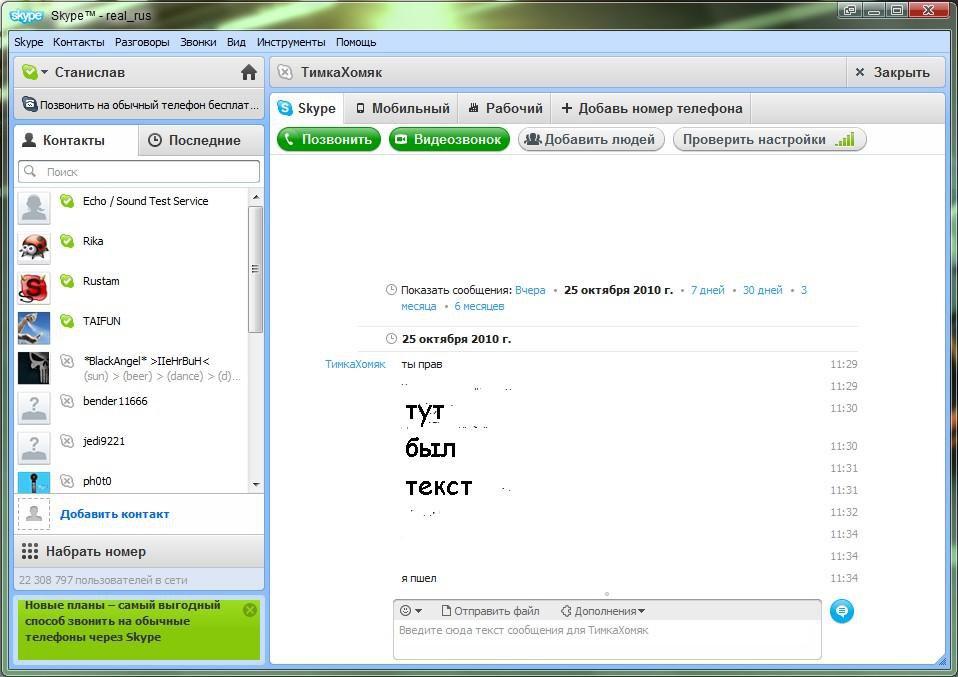Screen dimensions: 958x677
Task: Close the green Skype plans advertisement
Action: (250, 610)
